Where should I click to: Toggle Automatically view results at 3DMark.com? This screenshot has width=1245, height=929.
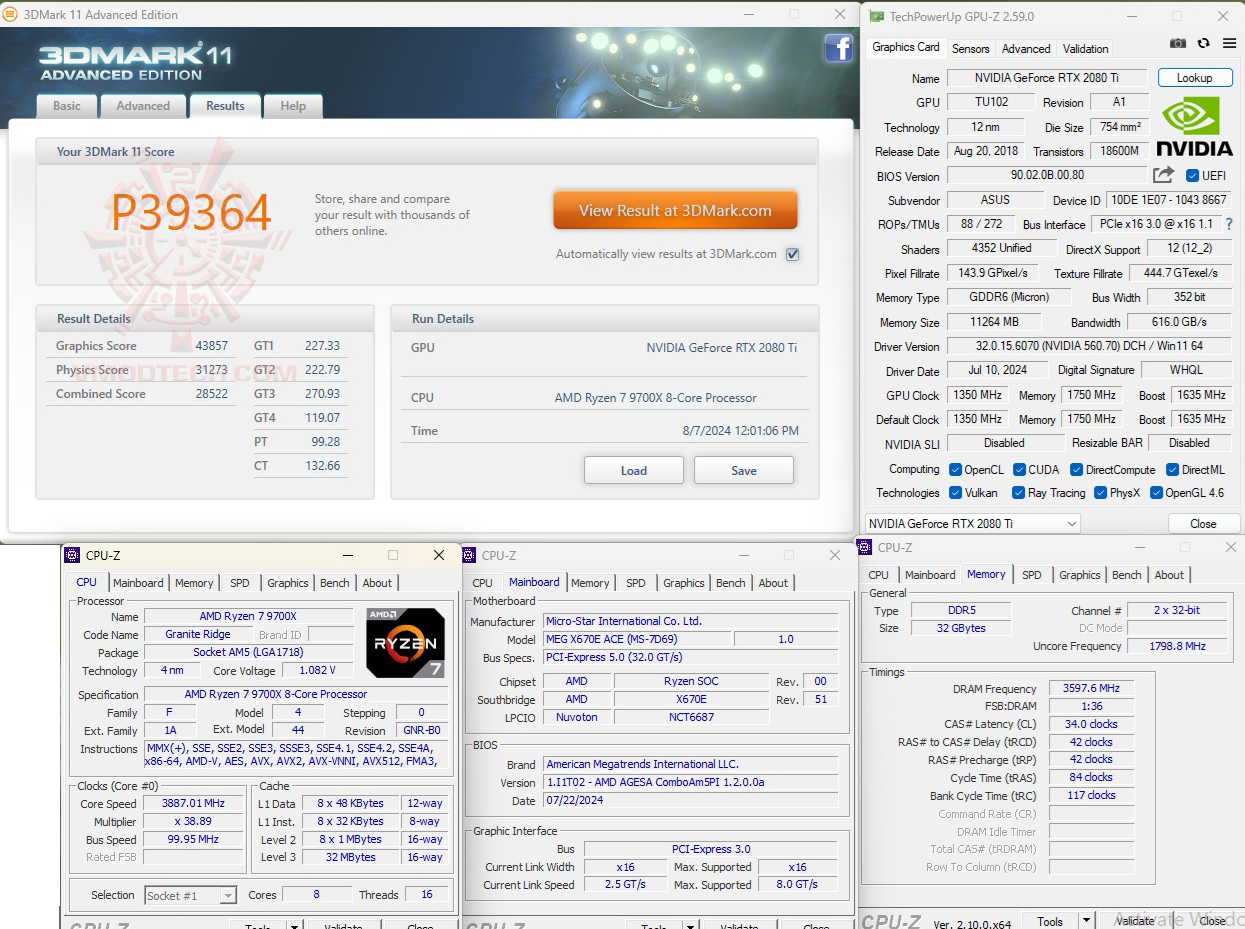792,254
